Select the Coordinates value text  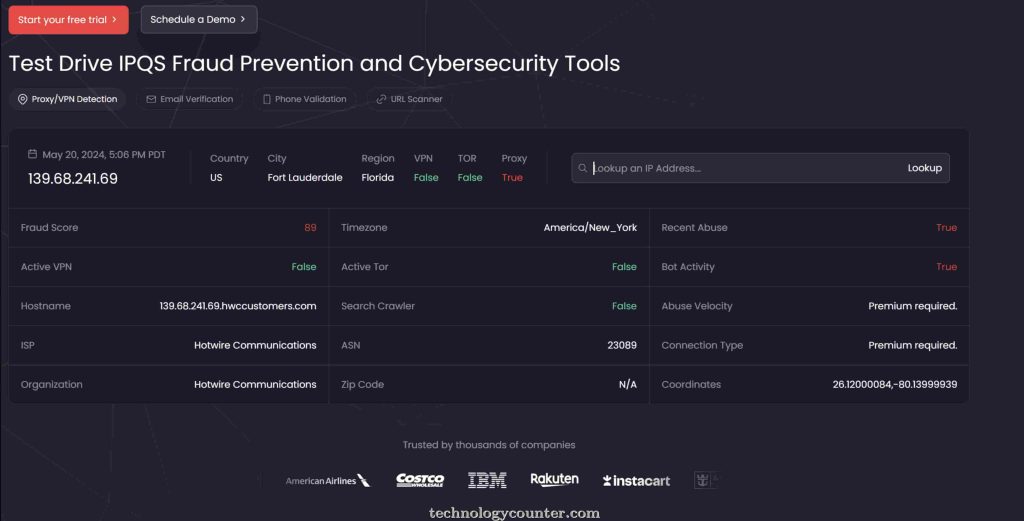point(894,384)
